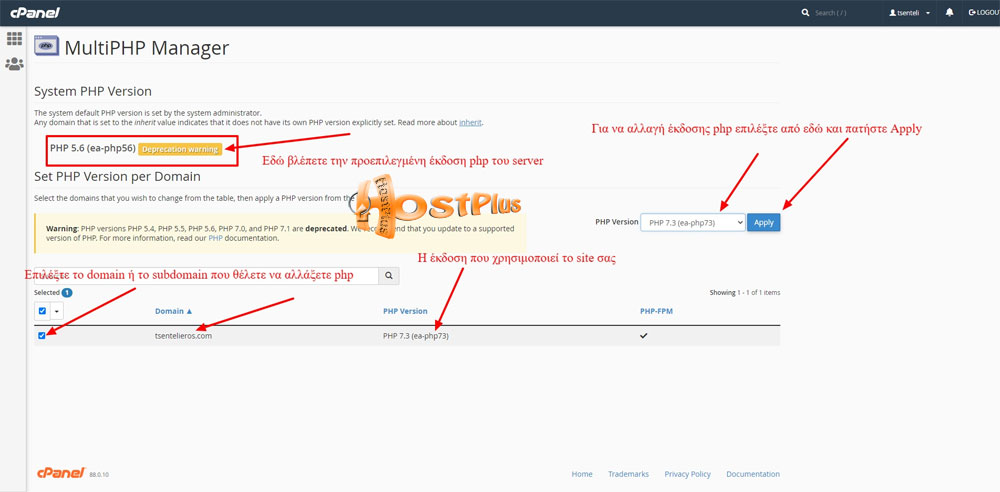Open the PHP documentation link in warning
Viewport: 1000px width, 492px height.
(216, 238)
